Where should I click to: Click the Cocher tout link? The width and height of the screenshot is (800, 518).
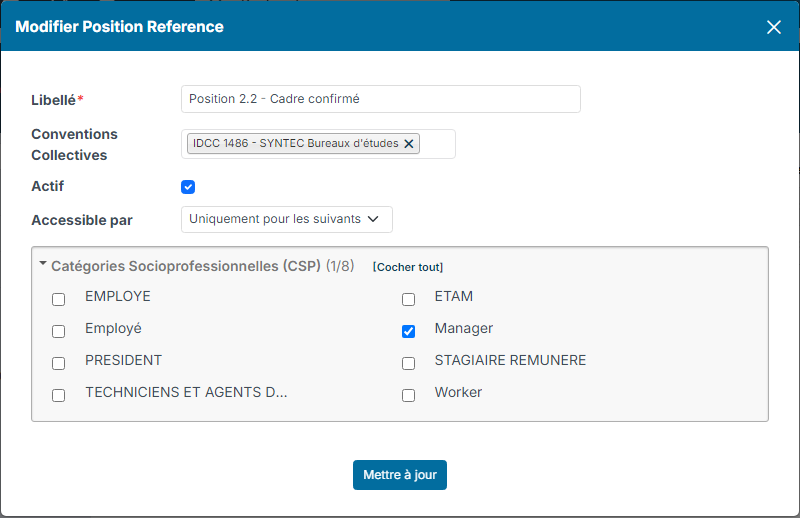pos(408,267)
